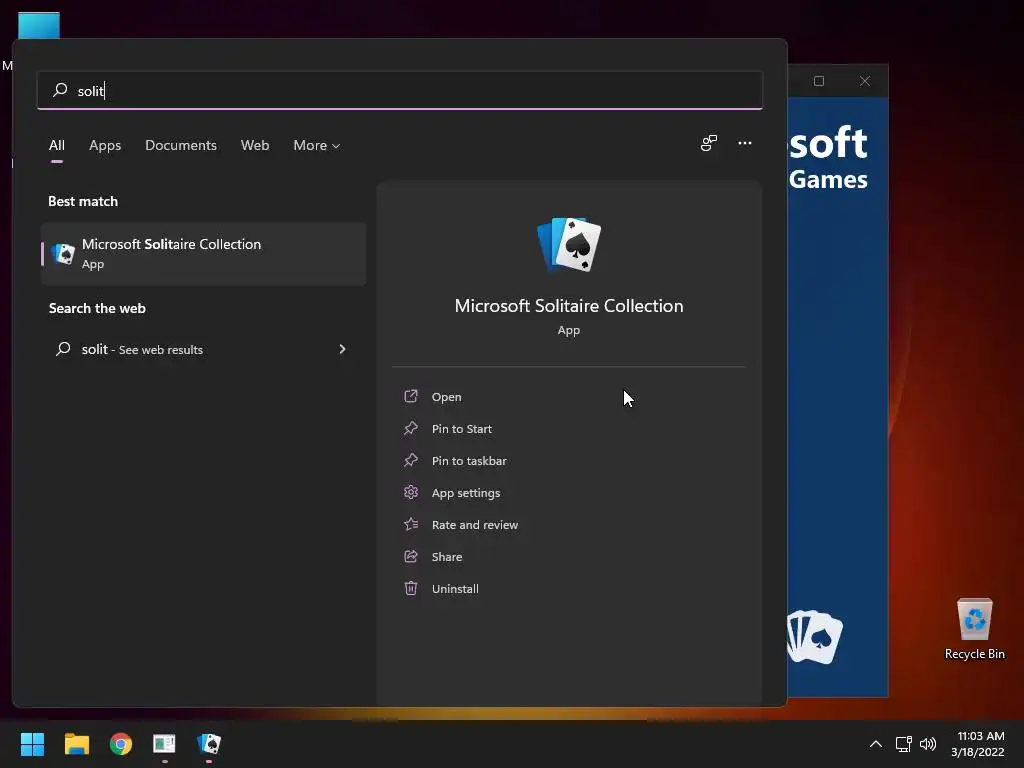Open the Windows Start button
The image size is (1024, 768).
[32, 744]
